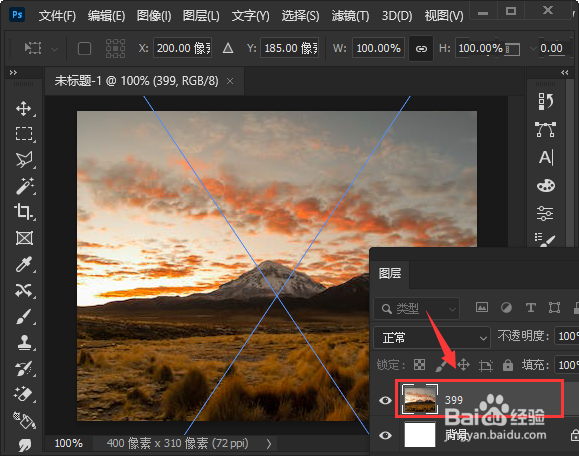Open the Character panel icon
The height and width of the screenshot is (456, 579).
coord(545,158)
